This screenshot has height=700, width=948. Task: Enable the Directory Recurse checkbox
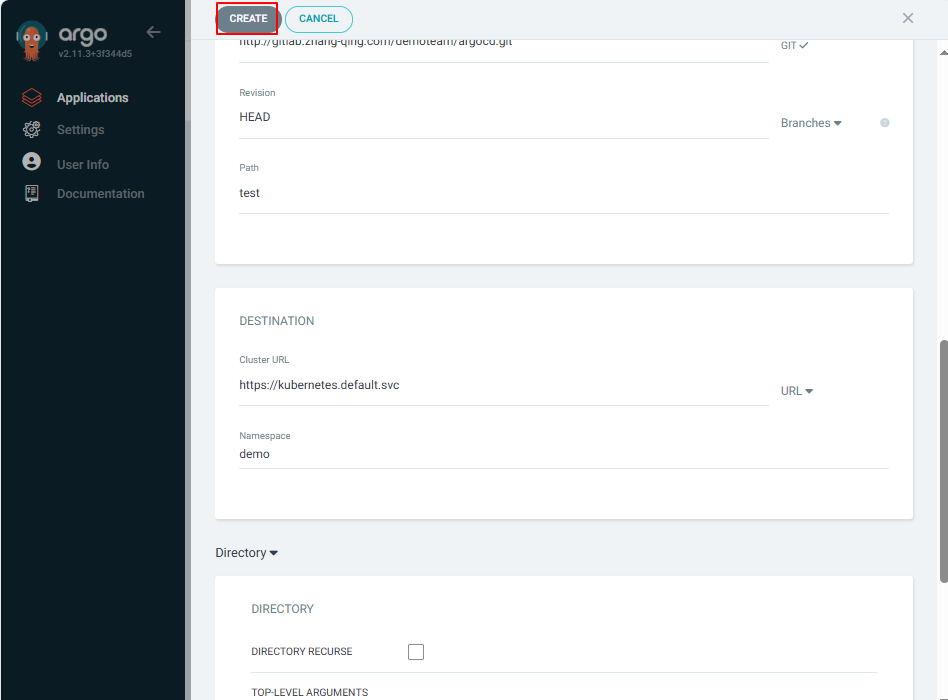[416, 652]
